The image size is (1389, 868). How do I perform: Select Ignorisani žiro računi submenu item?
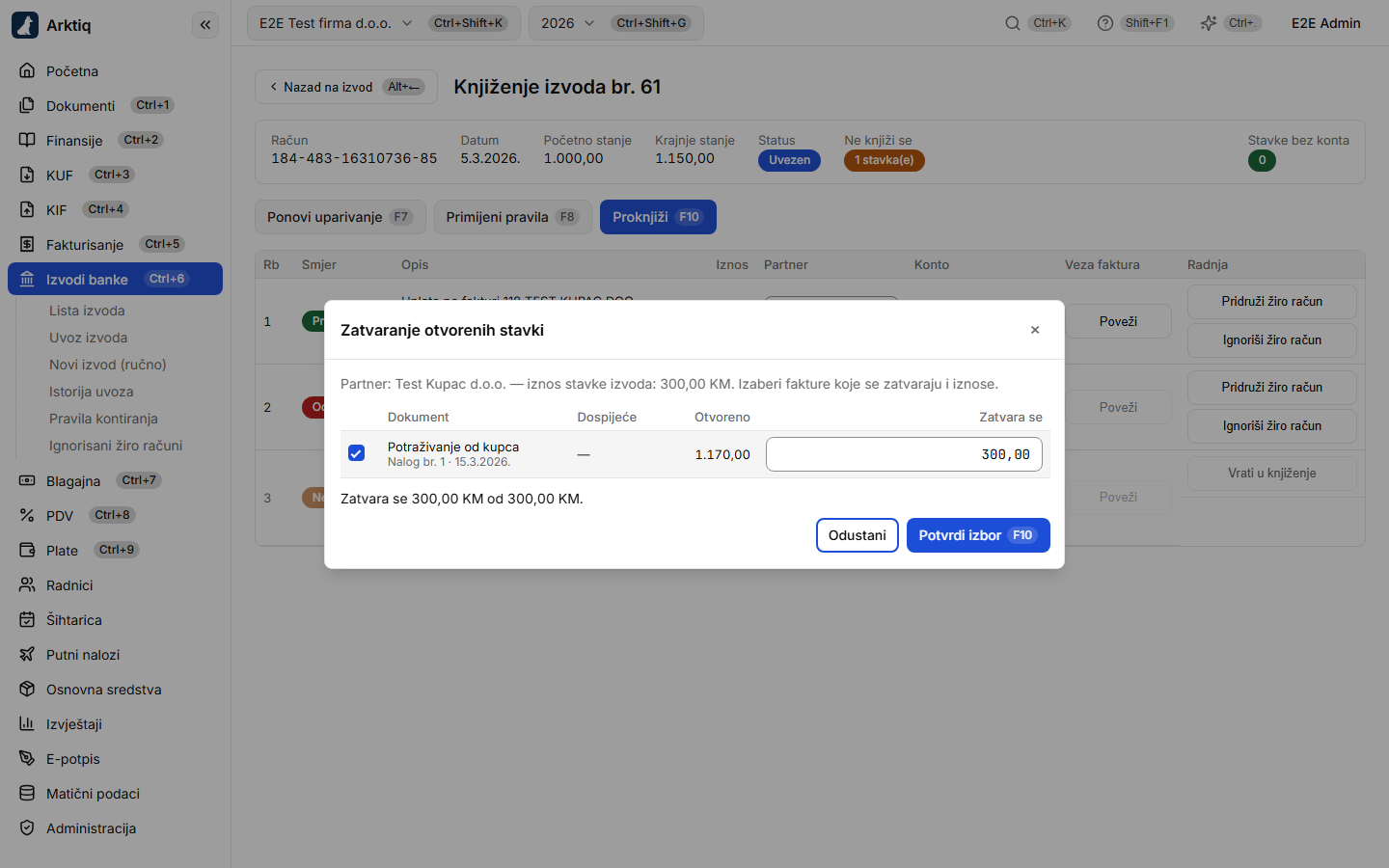click(x=116, y=446)
